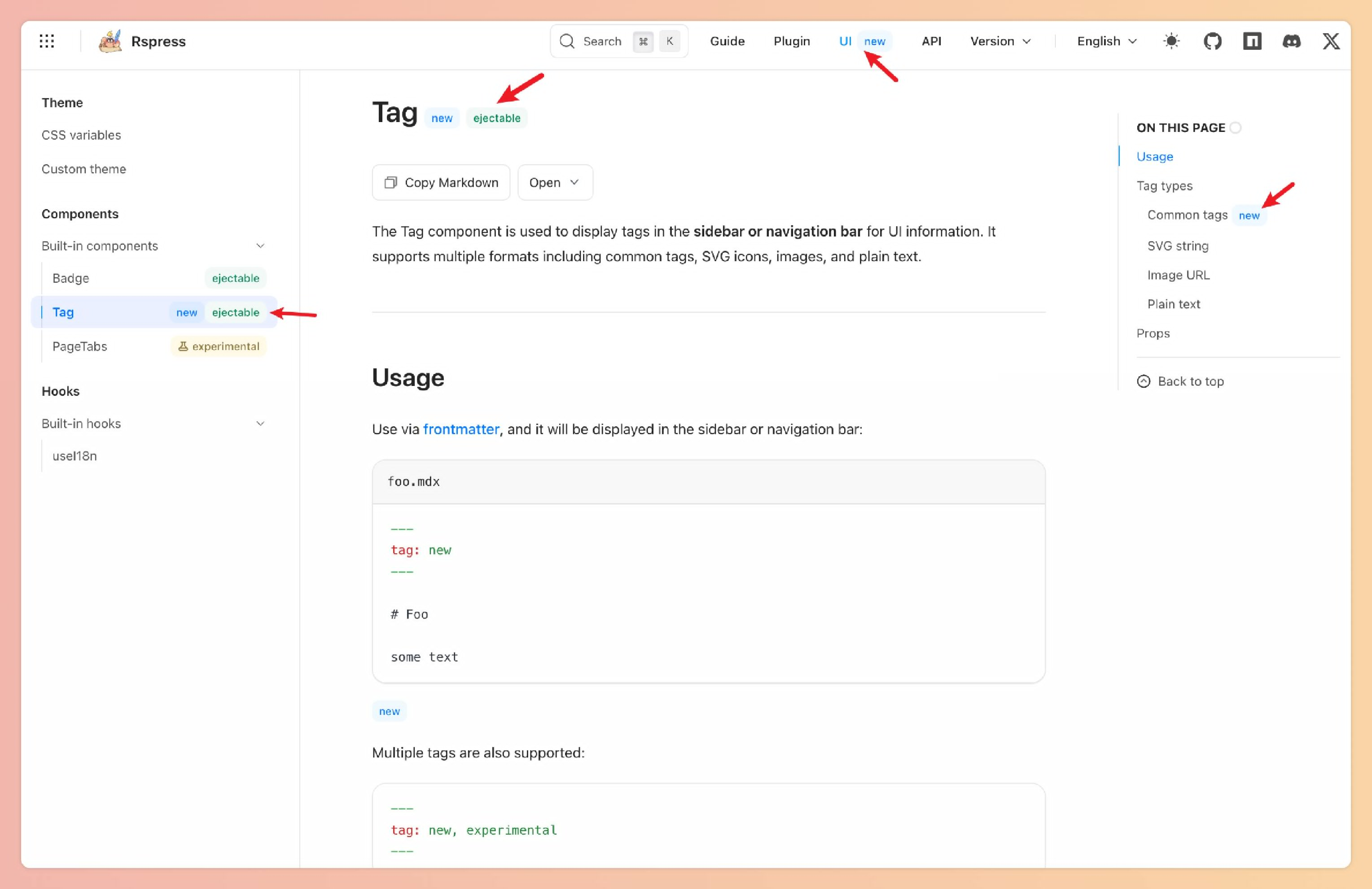Follow the frontmatter link
The width and height of the screenshot is (1372, 889).
click(x=460, y=429)
